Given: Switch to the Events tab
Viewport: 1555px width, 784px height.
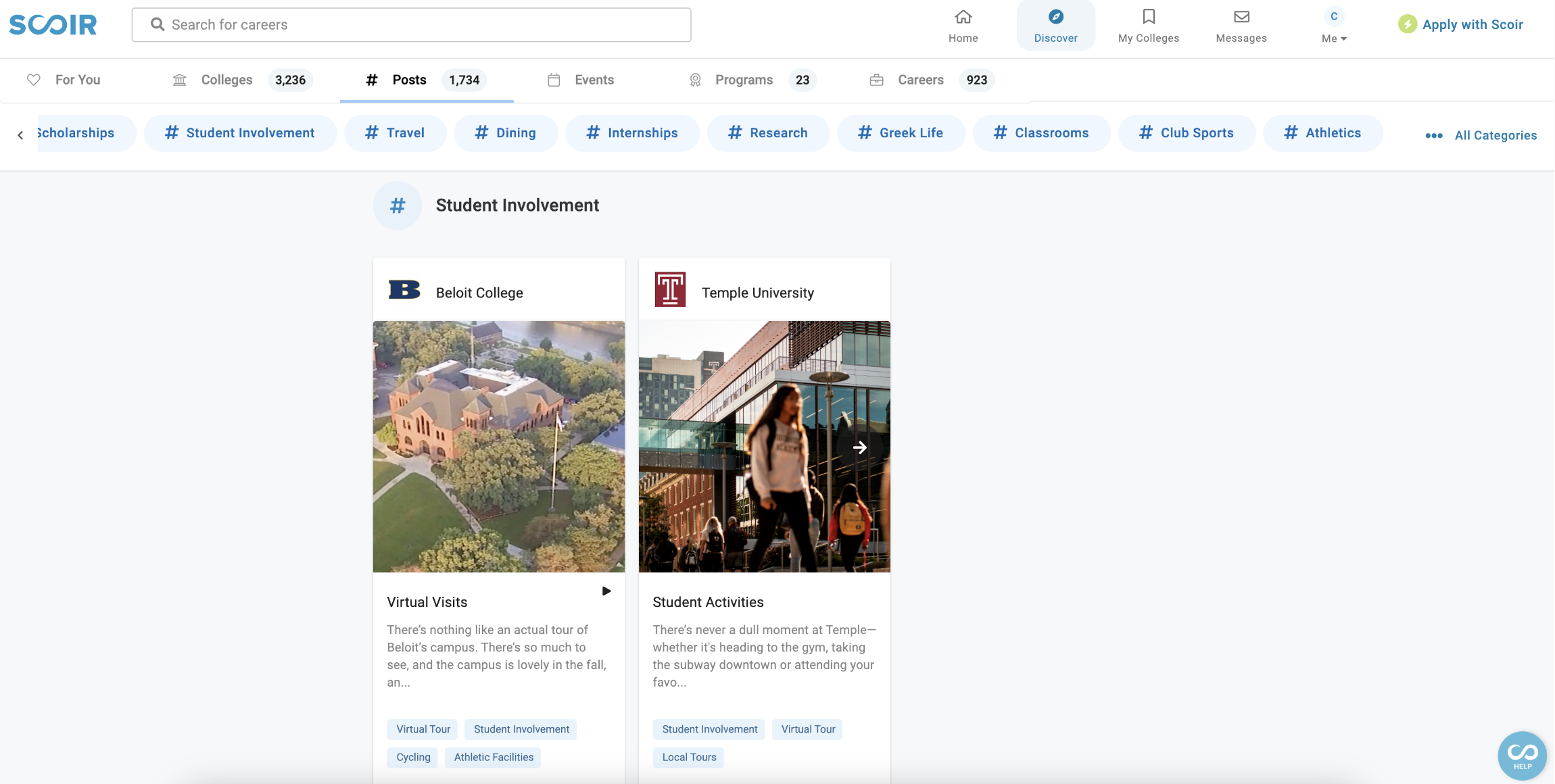Looking at the screenshot, I should (x=581, y=80).
